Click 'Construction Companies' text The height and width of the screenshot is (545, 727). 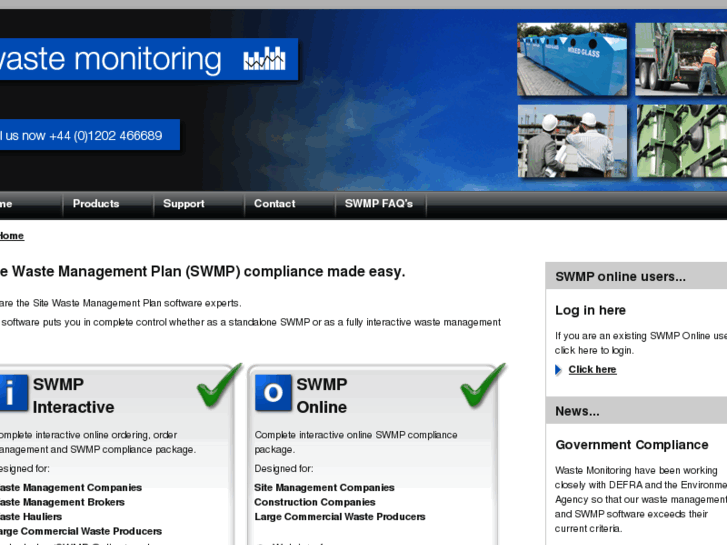pyautogui.click(x=314, y=502)
